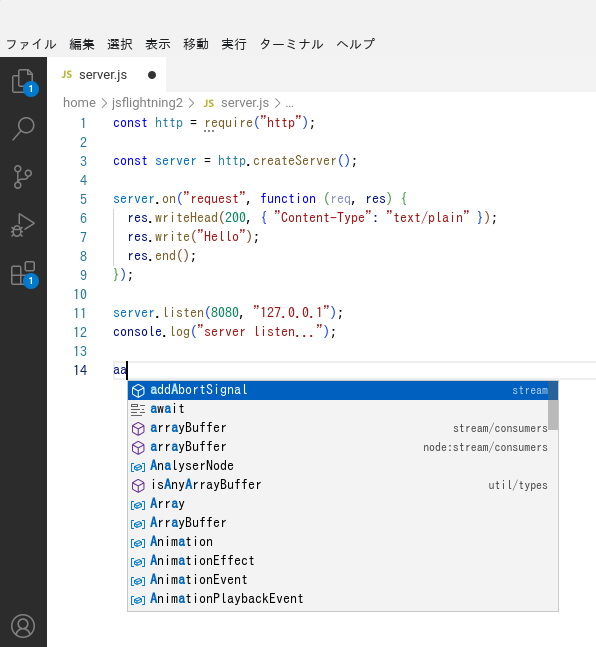Open the Run and Debug view icon
This screenshot has height=647, width=596.
click(x=23, y=225)
